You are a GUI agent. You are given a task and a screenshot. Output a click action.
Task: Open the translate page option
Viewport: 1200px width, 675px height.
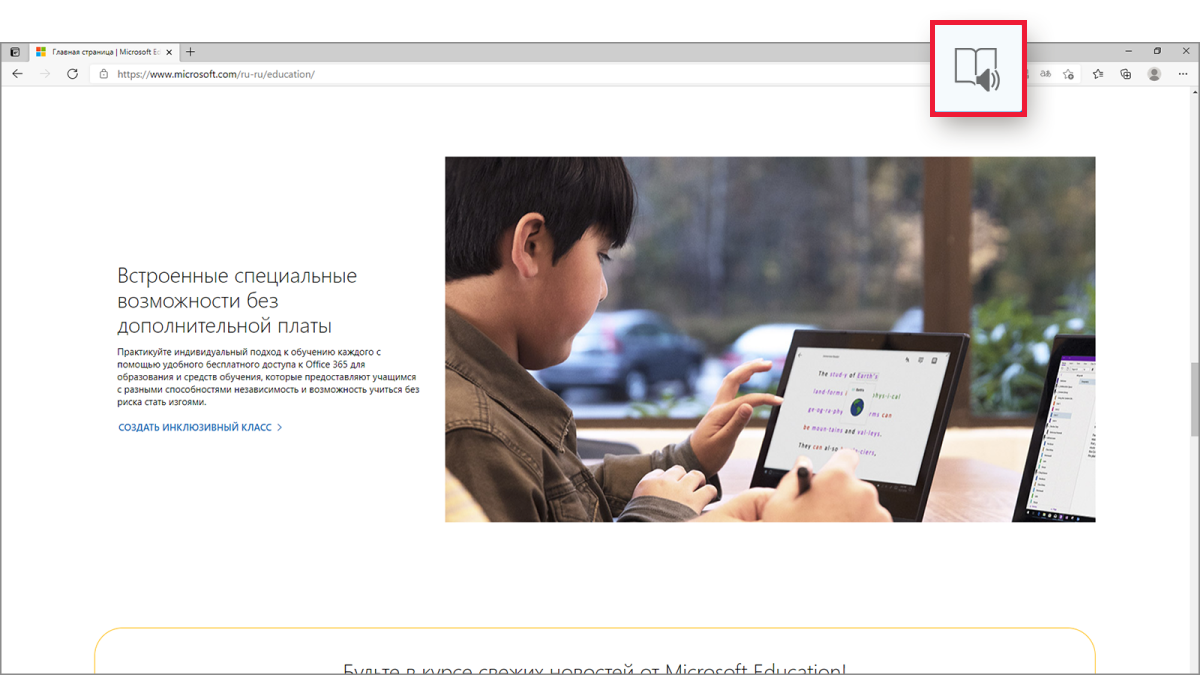1045,74
